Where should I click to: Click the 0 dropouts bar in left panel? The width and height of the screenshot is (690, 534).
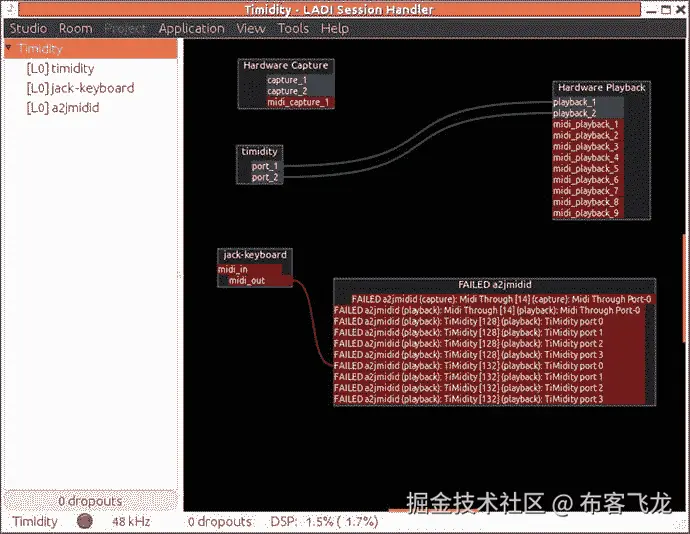click(91, 501)
